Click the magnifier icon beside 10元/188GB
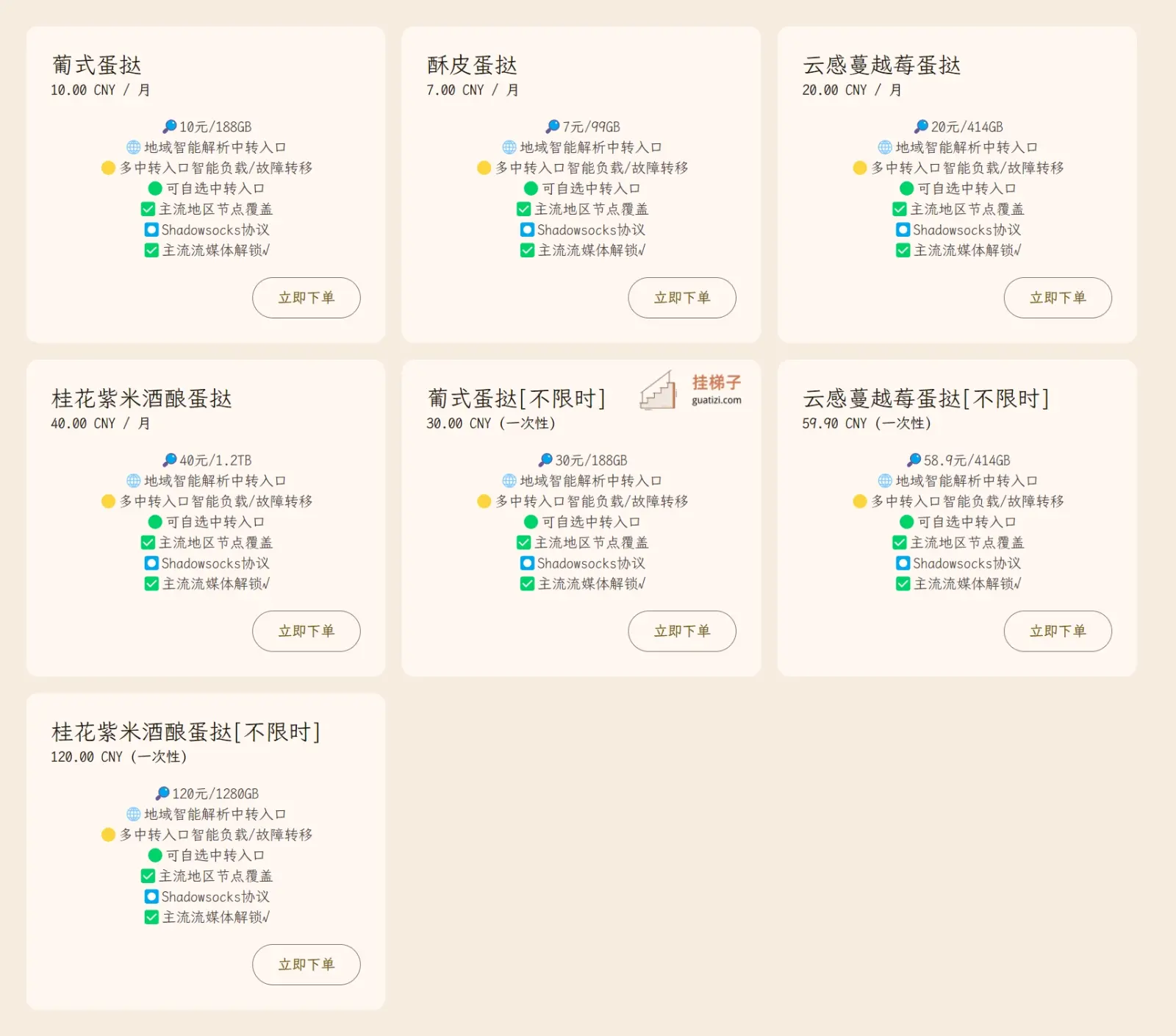Viewport: 1176px width, 1036px height. coord(169,126)
